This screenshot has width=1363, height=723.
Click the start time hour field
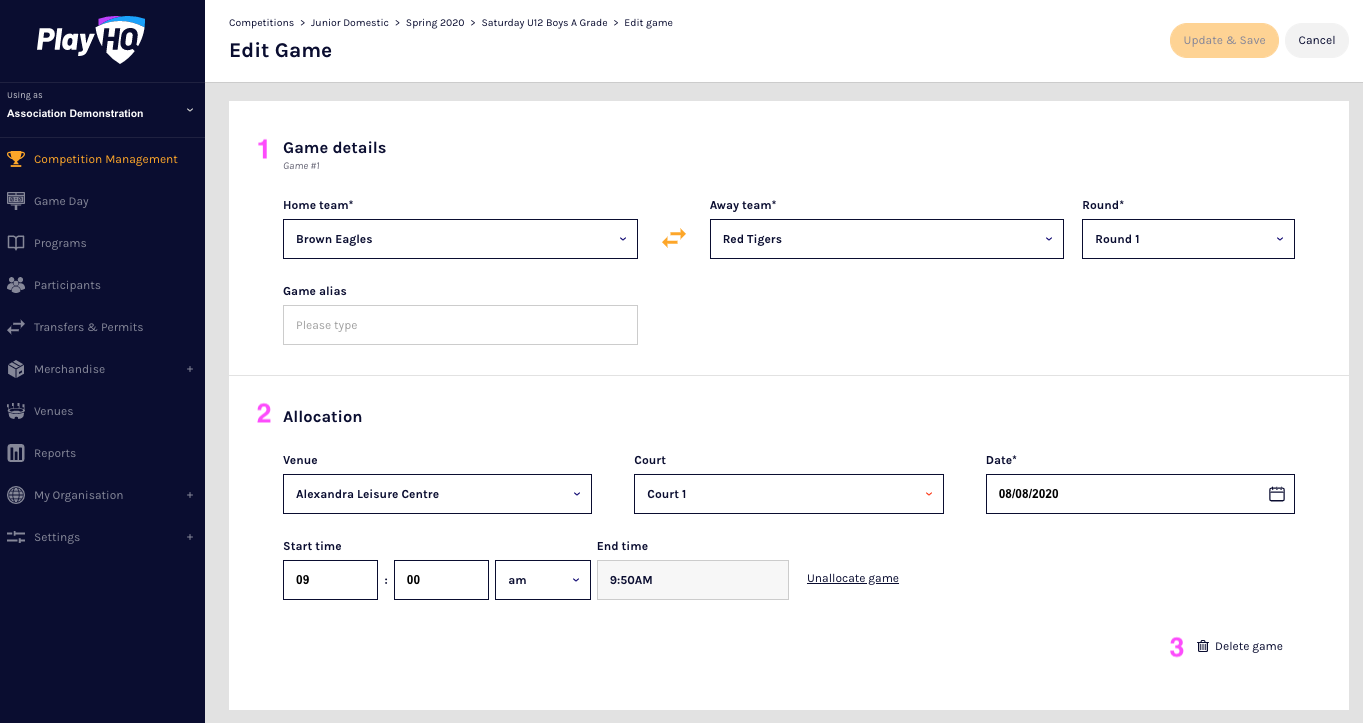(330, 580)
